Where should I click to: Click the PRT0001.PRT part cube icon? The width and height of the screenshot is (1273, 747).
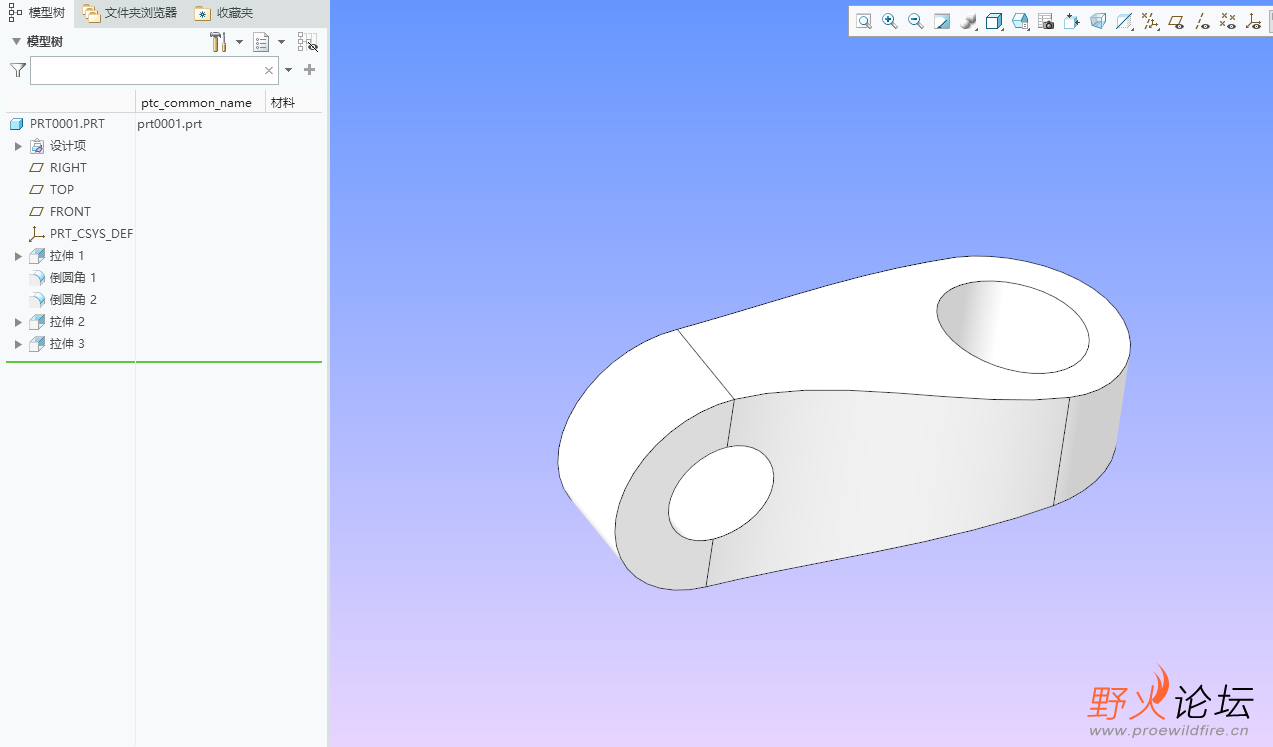pos(16,124)
